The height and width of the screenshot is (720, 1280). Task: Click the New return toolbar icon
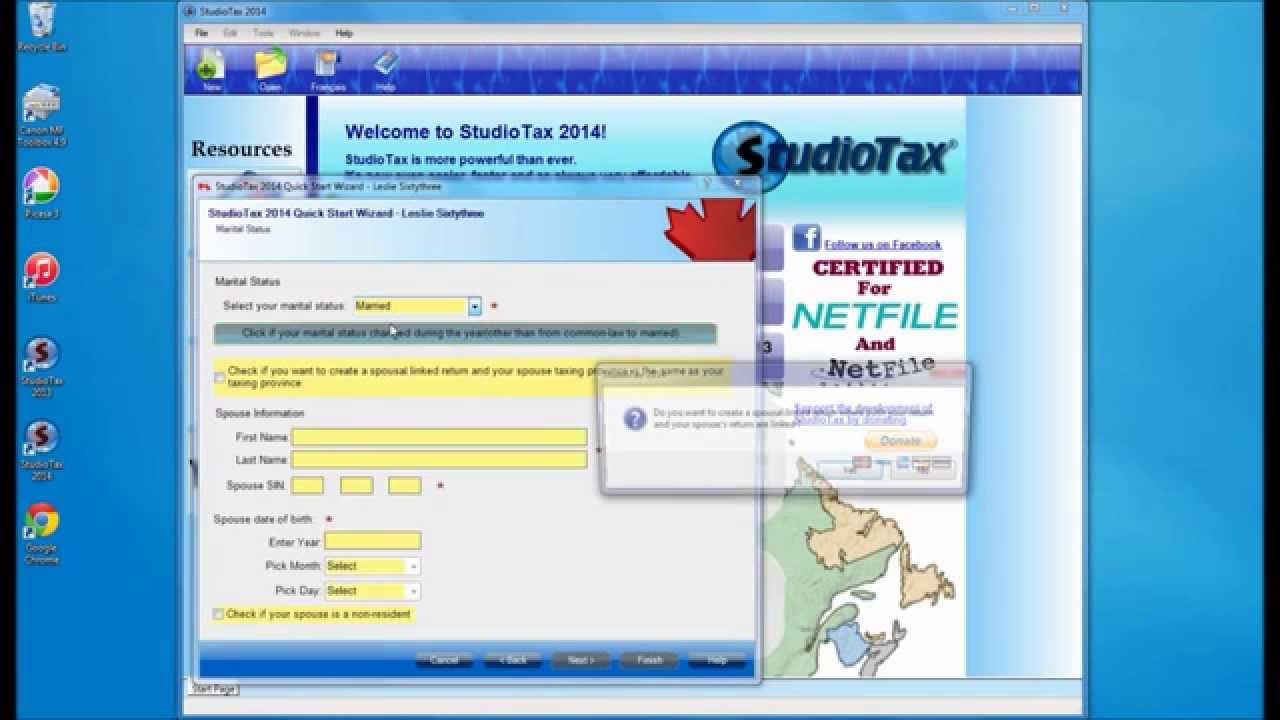point(212,70)
